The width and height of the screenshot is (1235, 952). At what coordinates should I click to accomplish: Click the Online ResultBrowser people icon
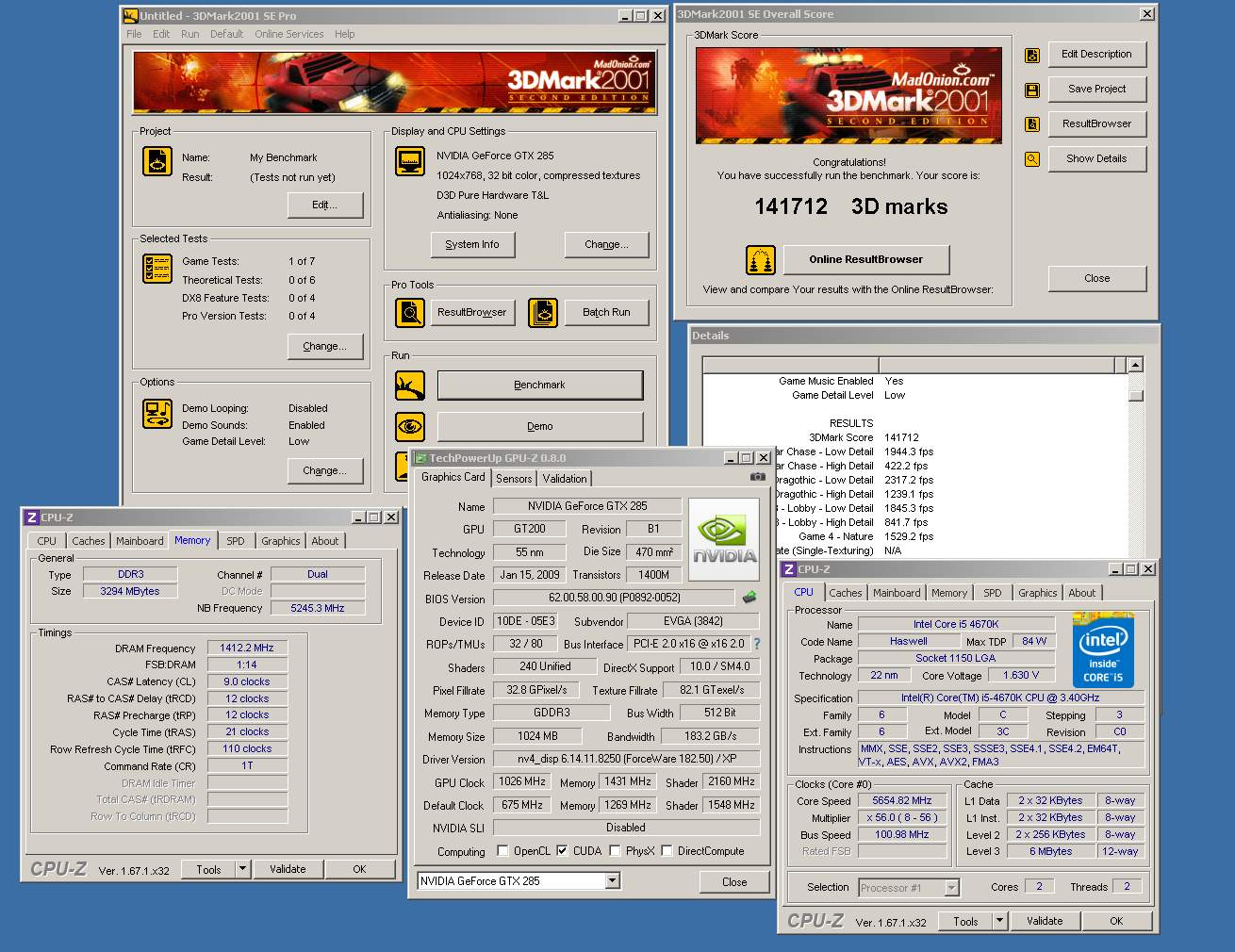[x=760, y=259]
